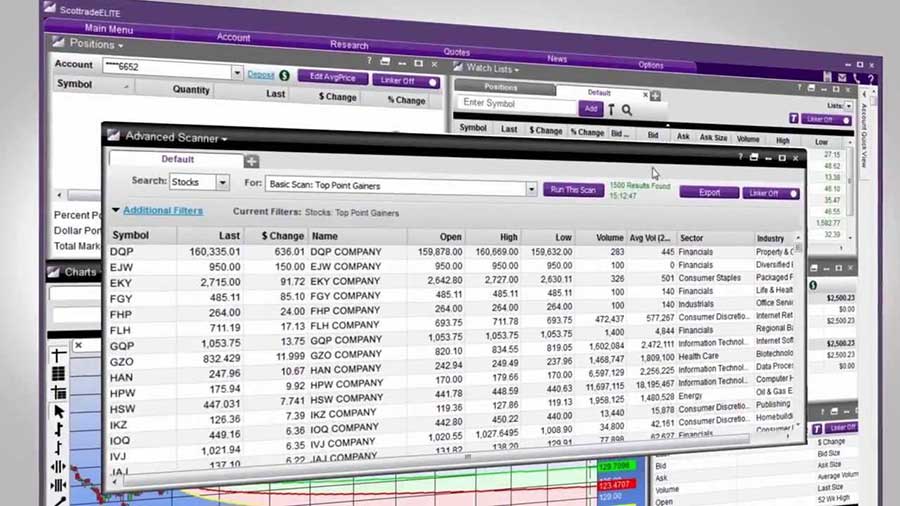Viewport: 900px width, 506px height.
Task: Collapse the Additional Filters triangle
Action: click(x=115, y=210)
